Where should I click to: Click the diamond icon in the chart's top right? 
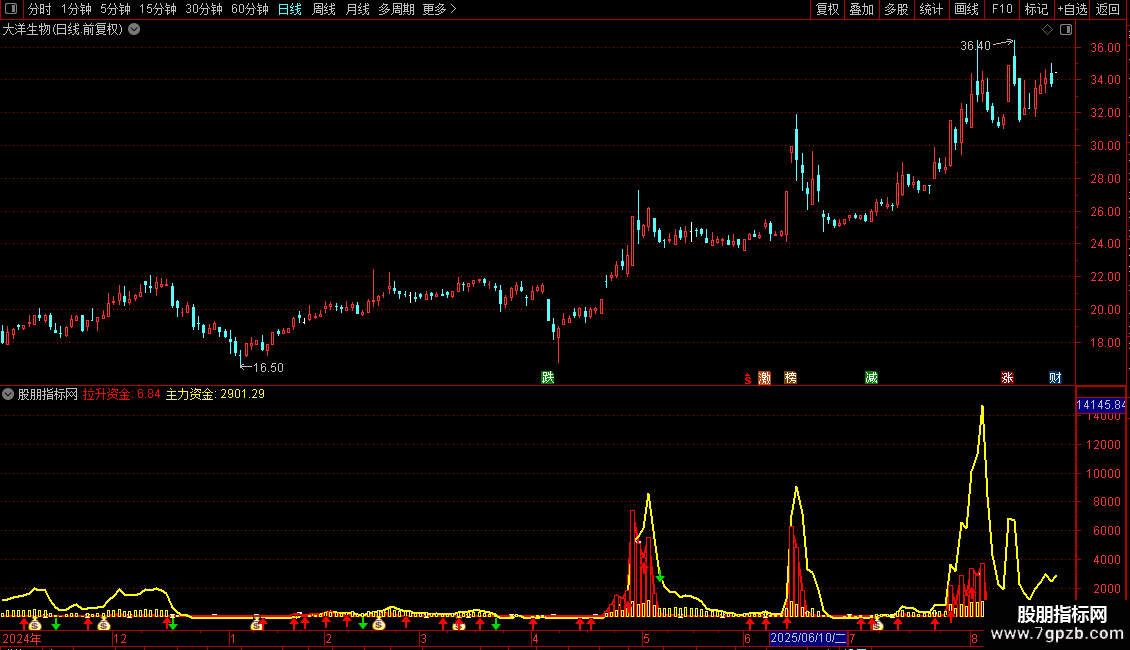click(1047, 30)
